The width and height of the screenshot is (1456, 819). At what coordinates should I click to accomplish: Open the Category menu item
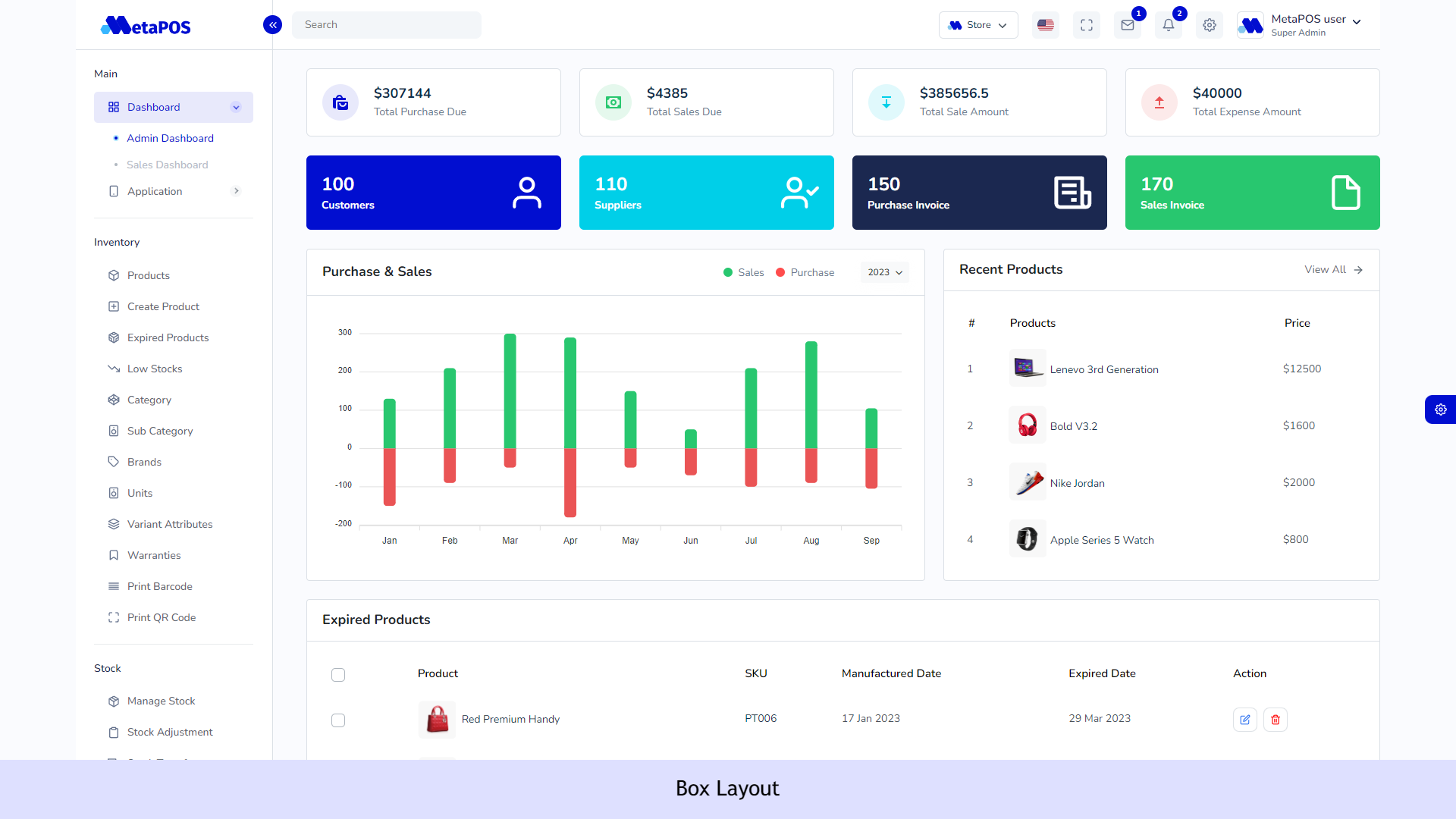149,400
